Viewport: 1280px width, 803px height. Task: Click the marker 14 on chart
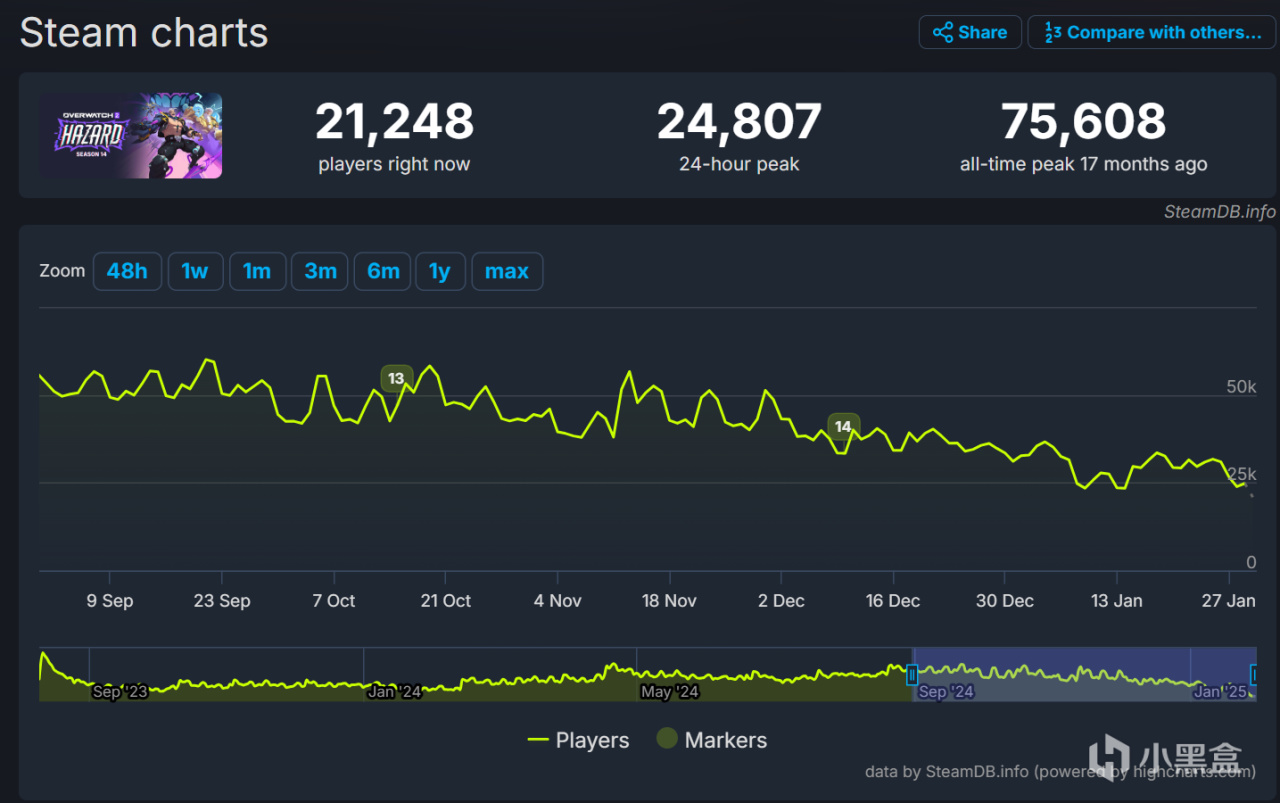tap(843, 427)
